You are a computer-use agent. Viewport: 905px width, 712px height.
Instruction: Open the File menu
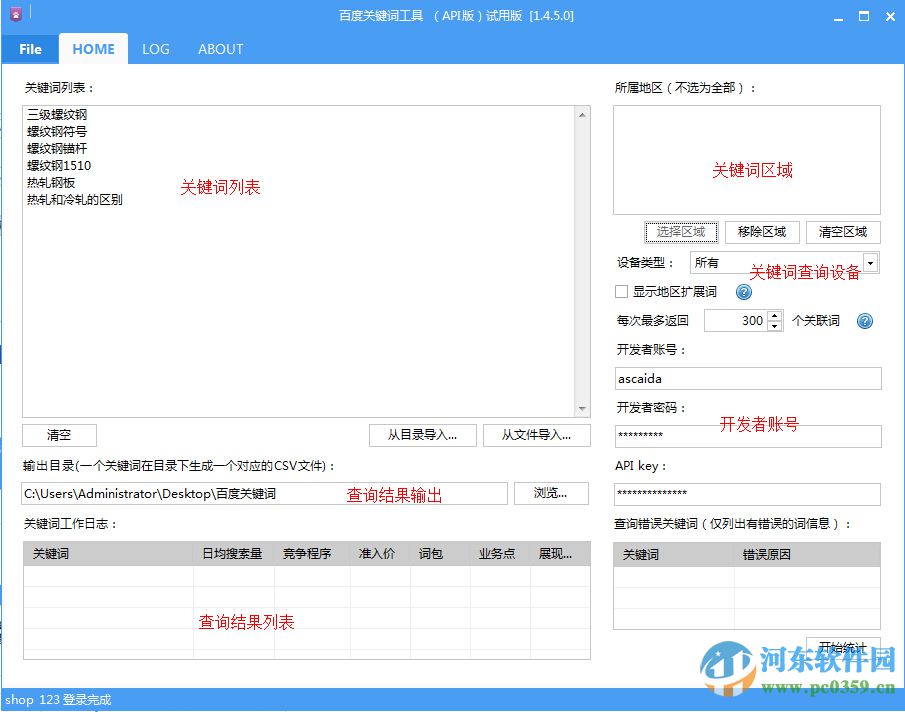click(30, 48)
